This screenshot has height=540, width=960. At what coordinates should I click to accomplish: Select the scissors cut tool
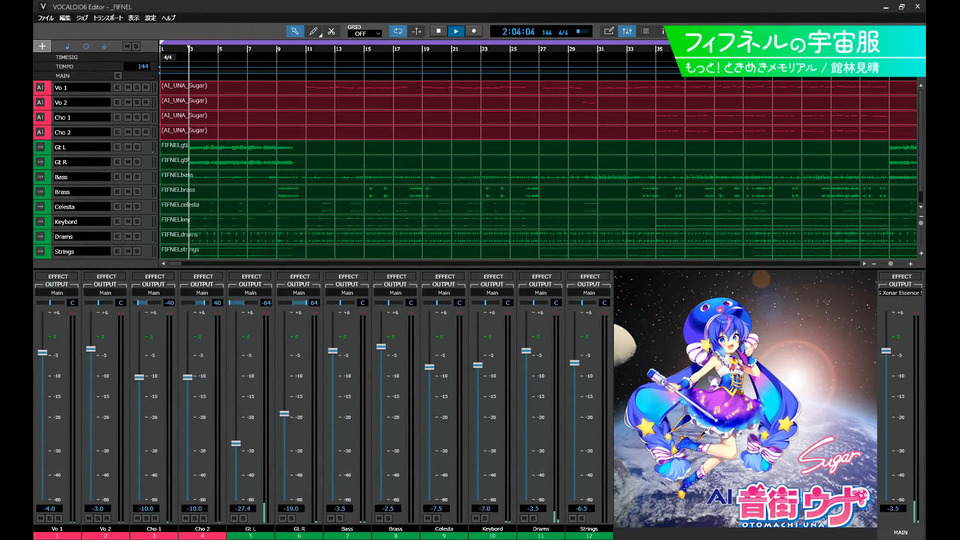tap(331, 31)
